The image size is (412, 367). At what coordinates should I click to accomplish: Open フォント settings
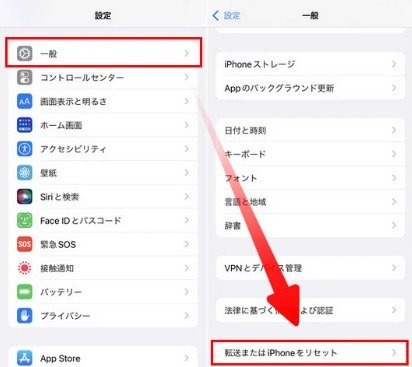point(310,178)
